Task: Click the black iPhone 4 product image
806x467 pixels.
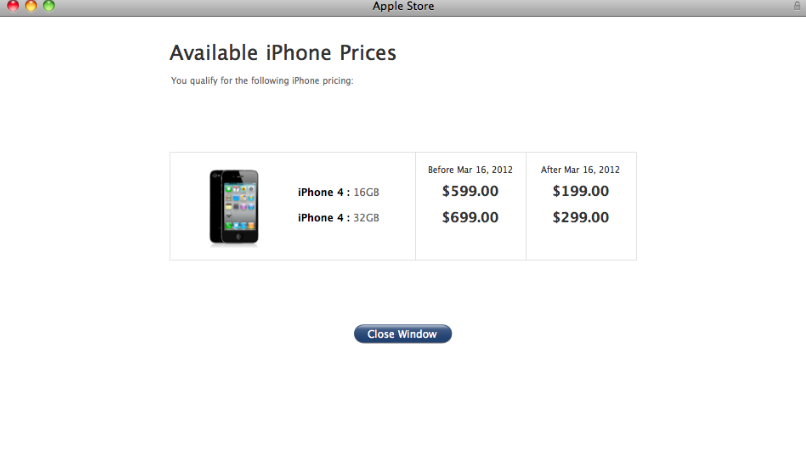Action: 234,207
